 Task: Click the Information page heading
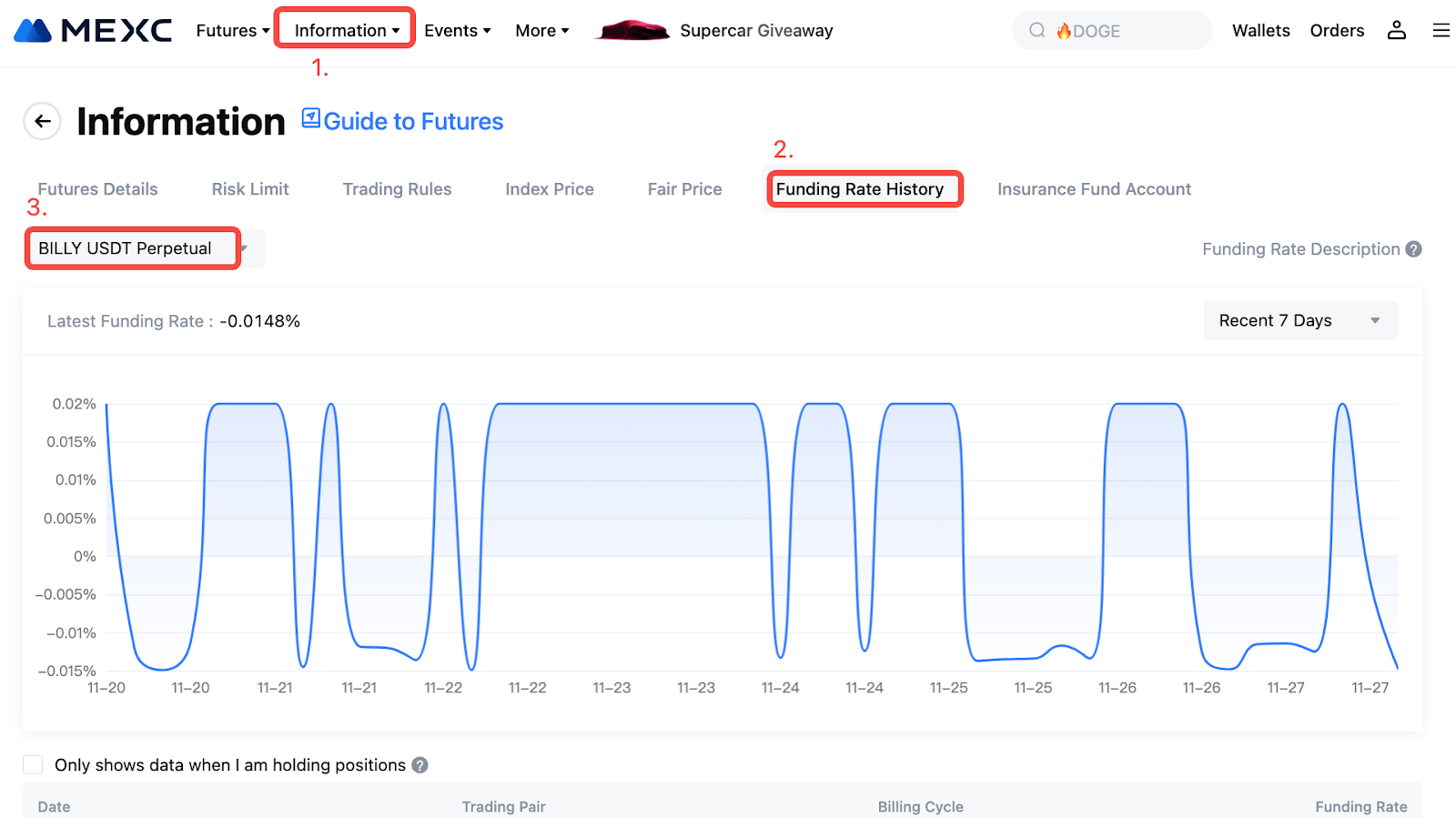click(x=181, y=121)
